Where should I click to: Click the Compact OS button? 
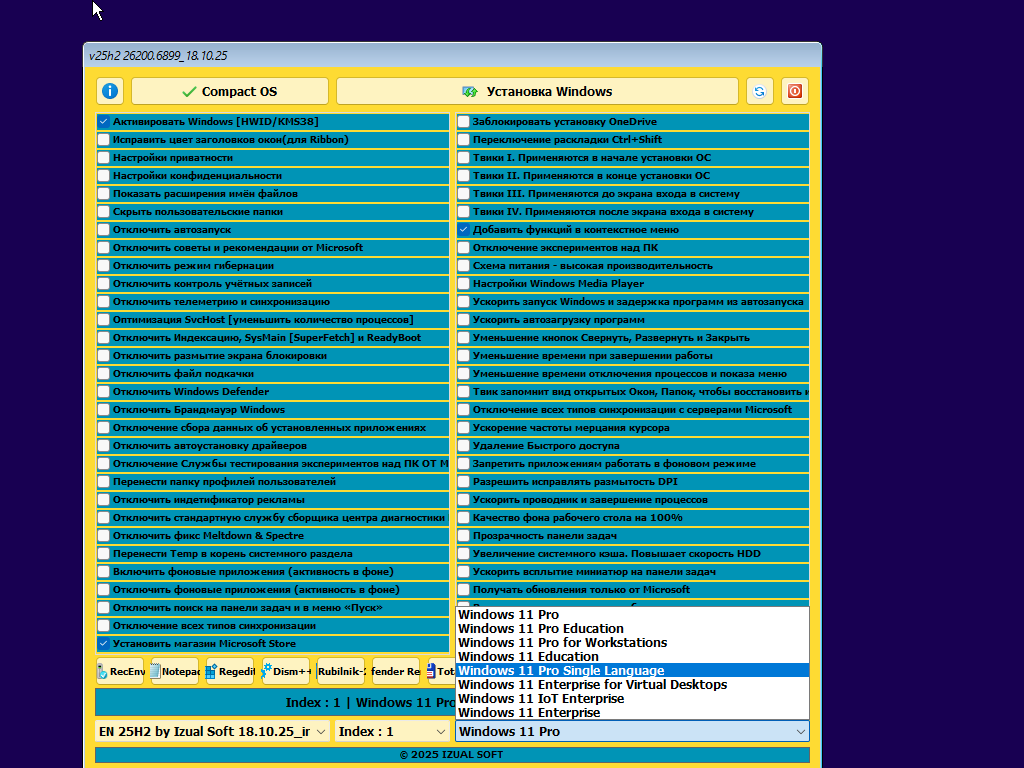coord(229,91)
